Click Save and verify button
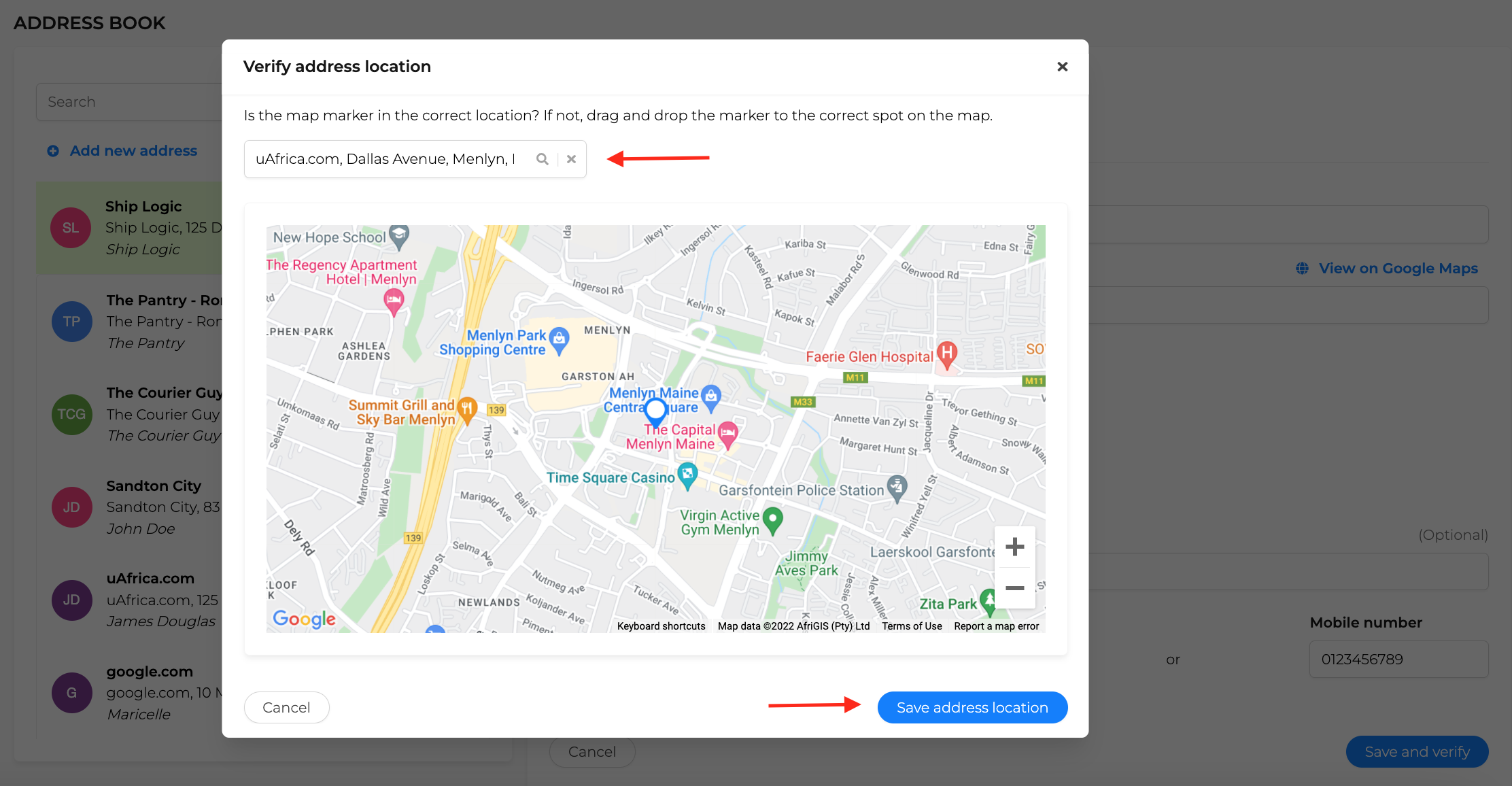The height and width of the screenshot is (786, 1512). point(1417,751)
